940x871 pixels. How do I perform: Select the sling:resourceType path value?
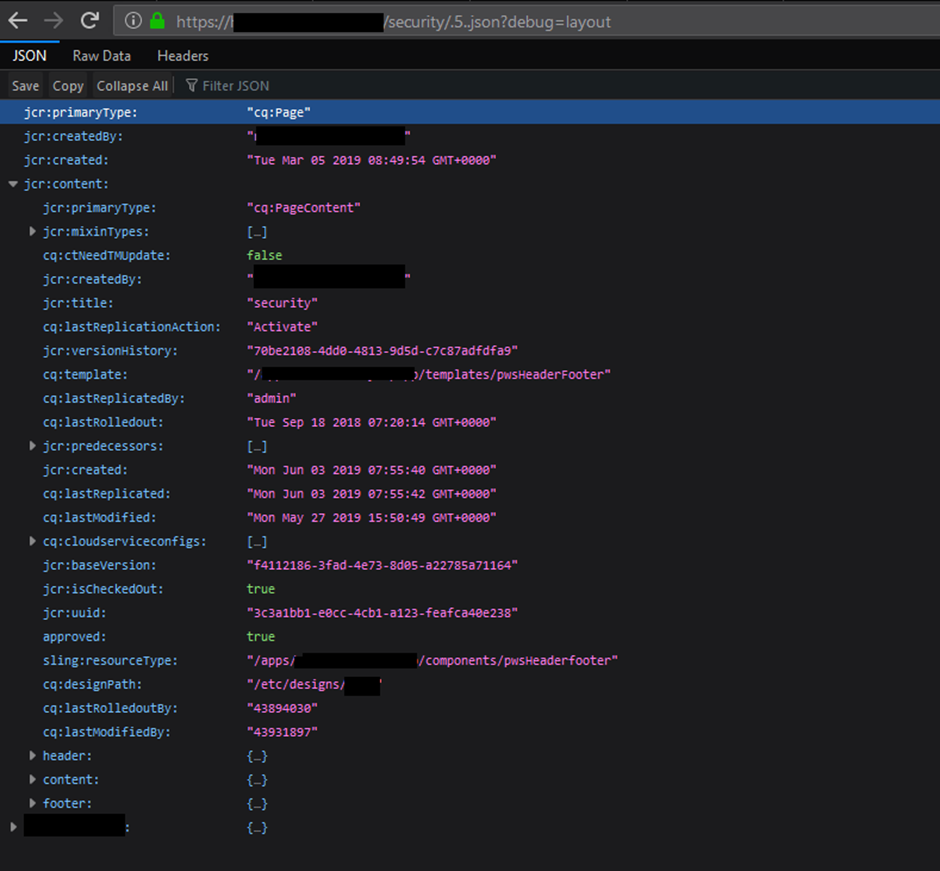432,661
